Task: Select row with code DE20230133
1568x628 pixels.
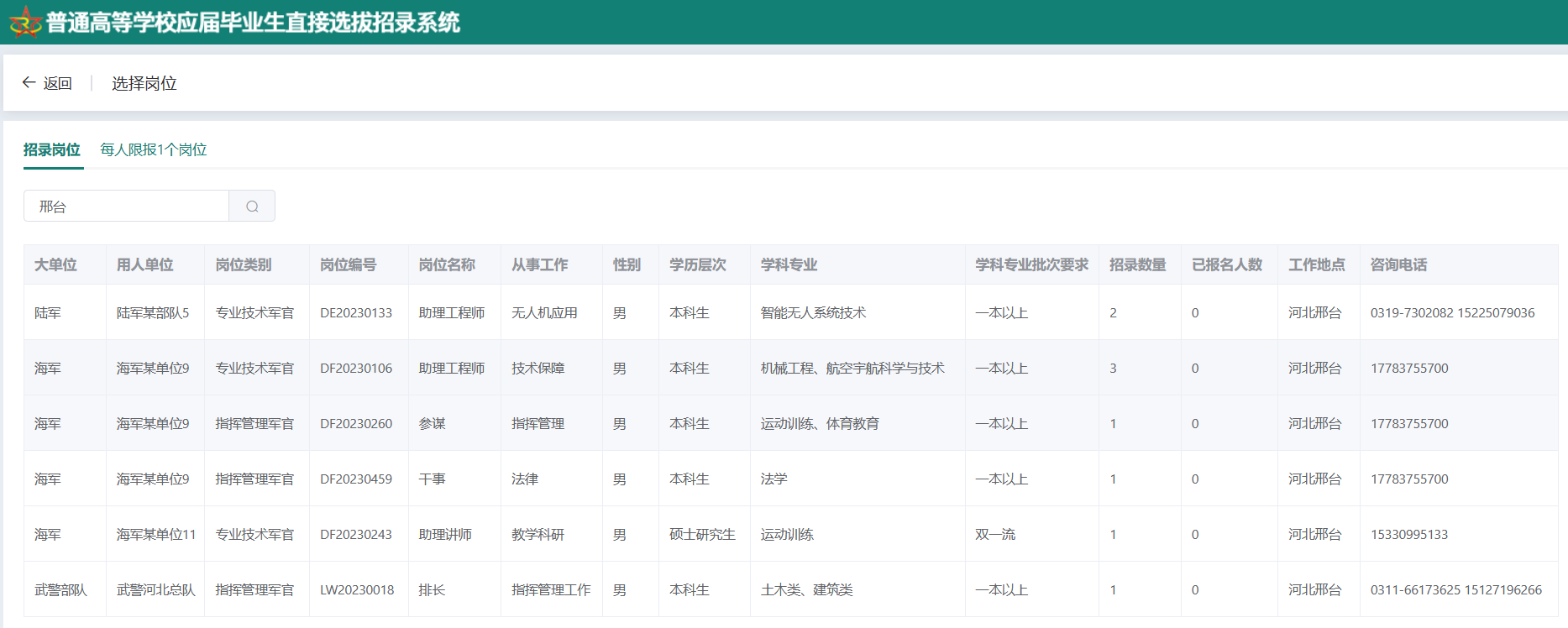Action: tap(791, 312)
